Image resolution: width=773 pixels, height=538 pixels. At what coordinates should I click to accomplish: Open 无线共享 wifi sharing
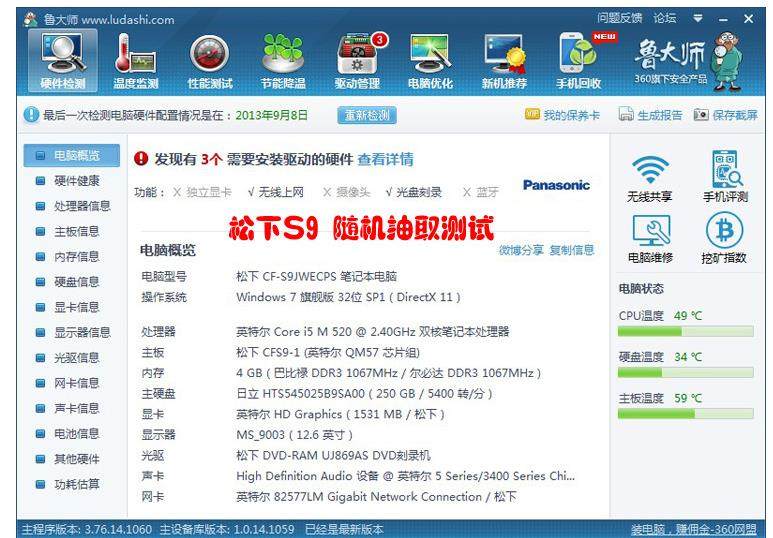tap(650, 179)
